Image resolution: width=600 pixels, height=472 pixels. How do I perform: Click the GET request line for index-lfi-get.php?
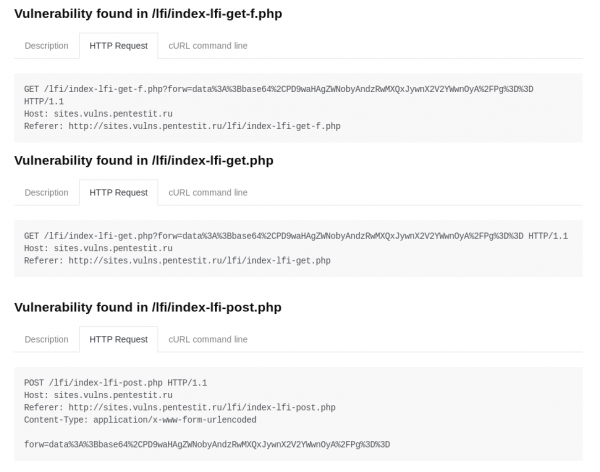(x=295, y=236)
